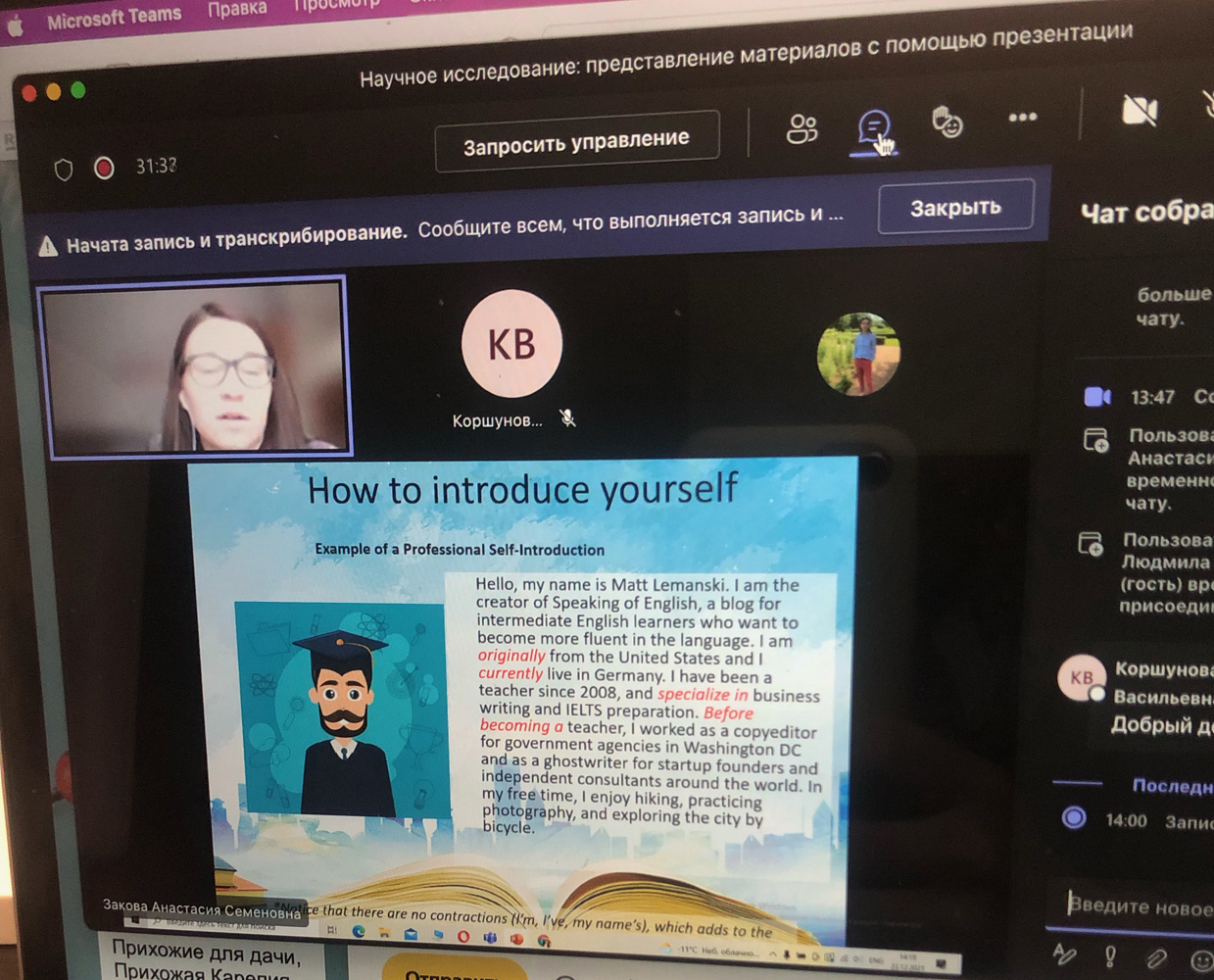Click the chat conversation icon

coord(872,126)
